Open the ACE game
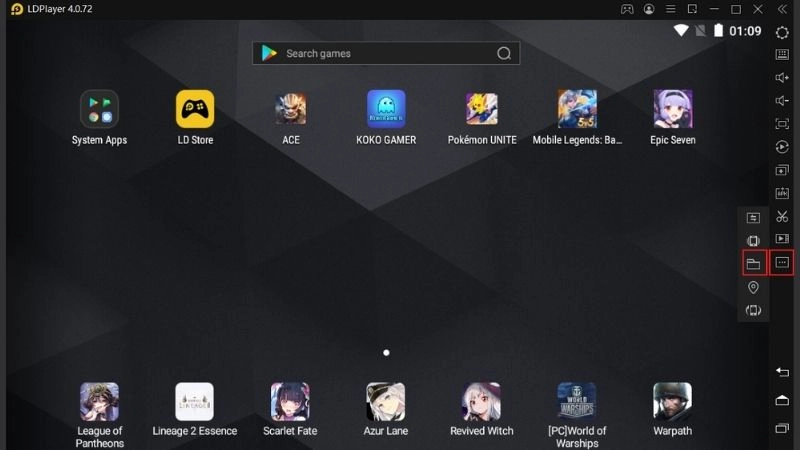Viewport: 800px width, 450px height. (x=291, y=109)
